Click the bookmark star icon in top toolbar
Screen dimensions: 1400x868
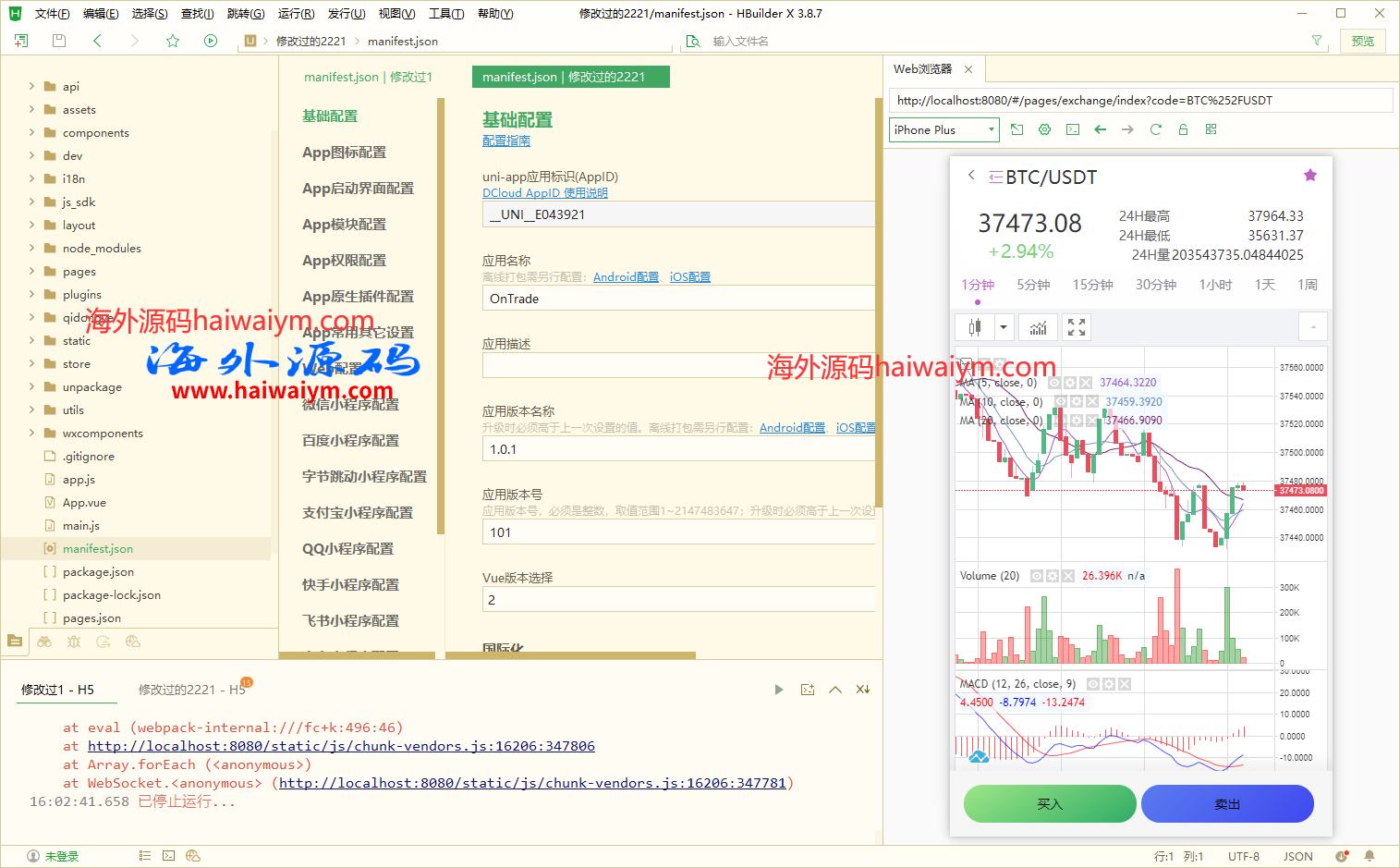[x=172, y=41]
